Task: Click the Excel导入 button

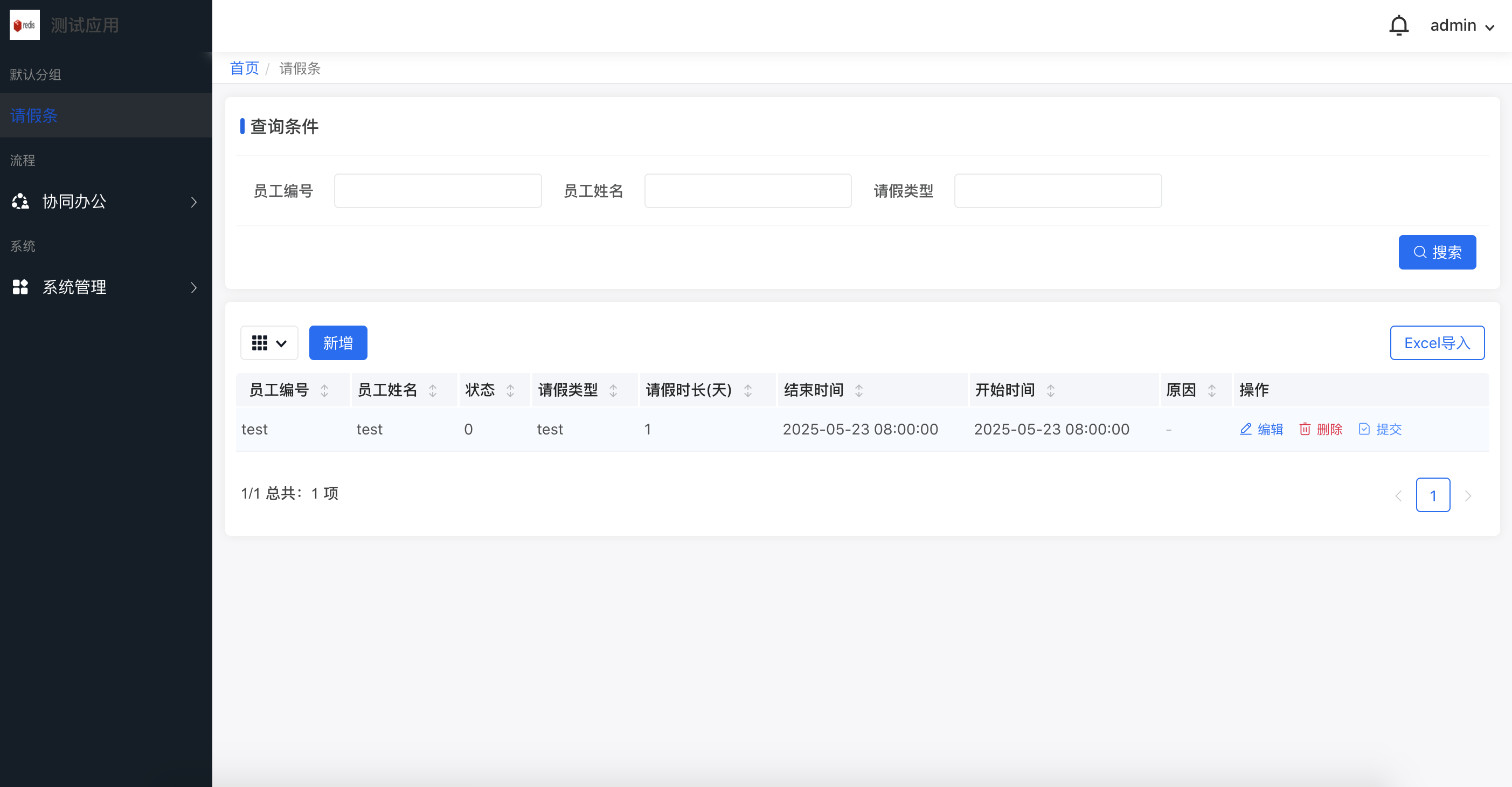Action: click(1437, 343)
